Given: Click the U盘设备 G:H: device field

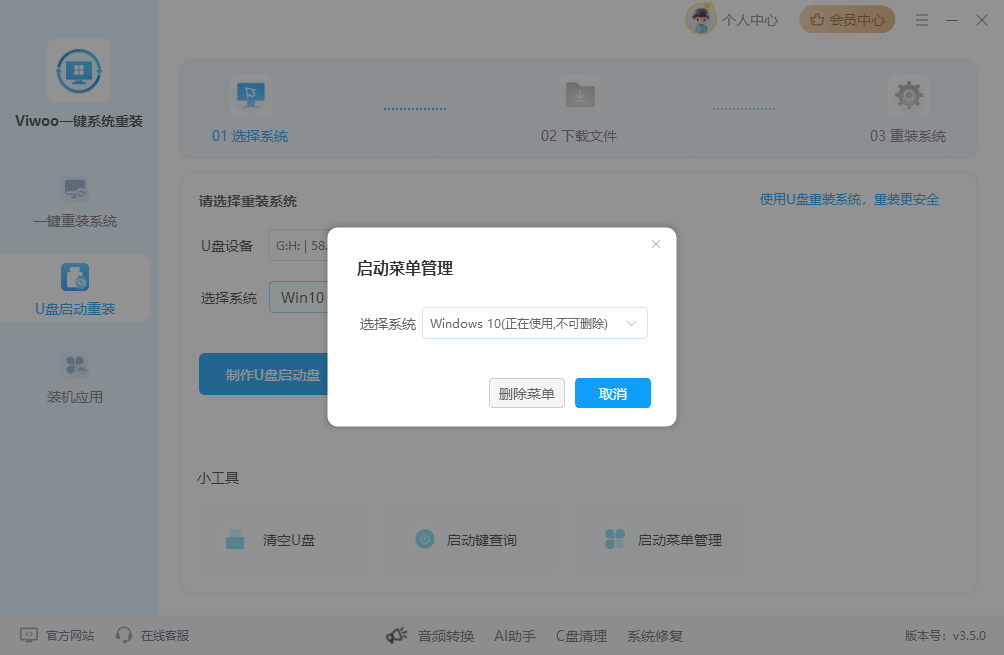Looking at the screenshot, I should point(298,245).
